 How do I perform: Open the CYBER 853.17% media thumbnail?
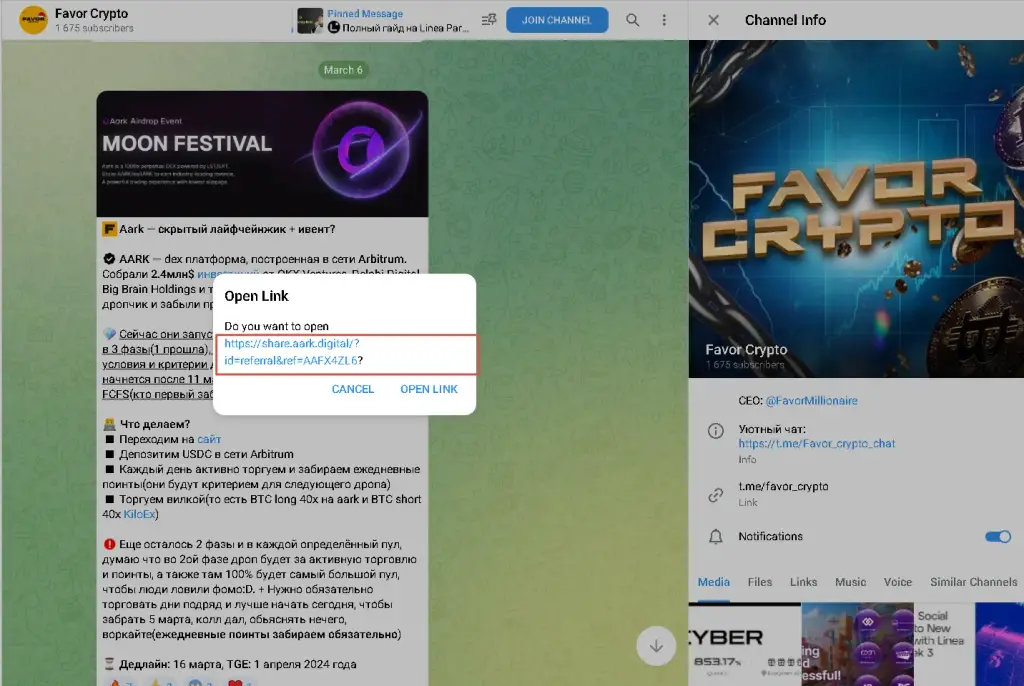(x=744, y=644)
